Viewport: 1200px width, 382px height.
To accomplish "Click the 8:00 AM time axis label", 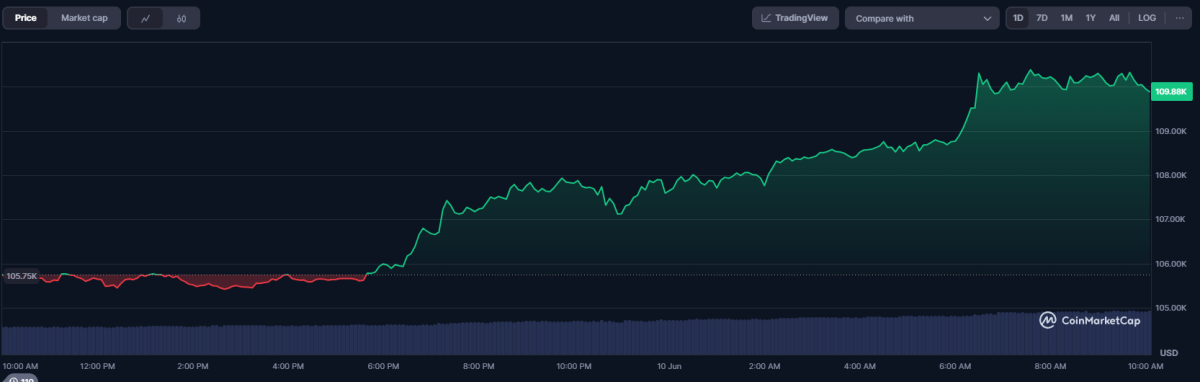I will (1051, 366).
